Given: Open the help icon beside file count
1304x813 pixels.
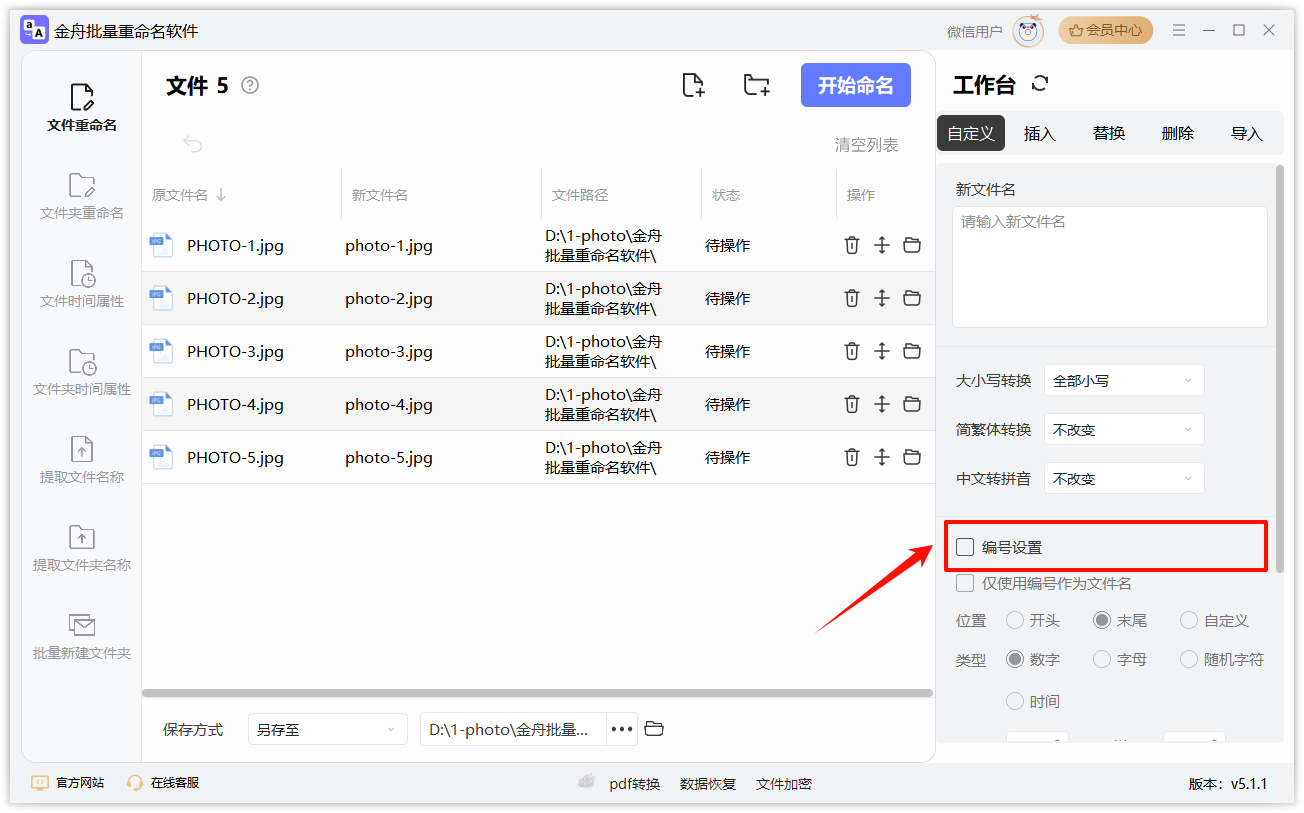Looking at the screenshot, I should (250, 86).
